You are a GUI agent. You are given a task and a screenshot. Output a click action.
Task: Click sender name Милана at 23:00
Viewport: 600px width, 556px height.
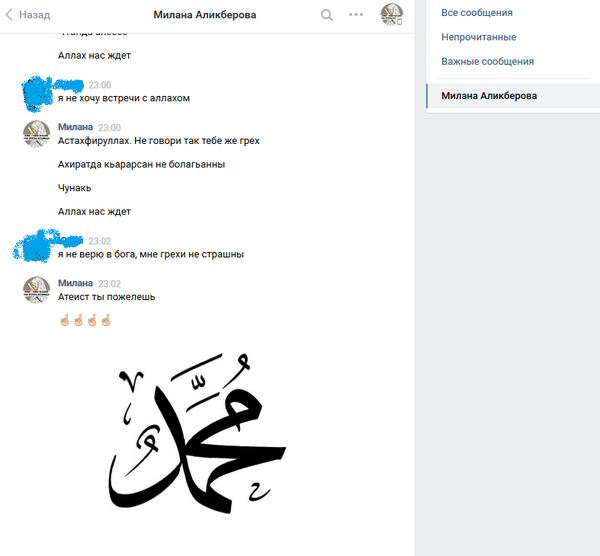coord(75,127)
